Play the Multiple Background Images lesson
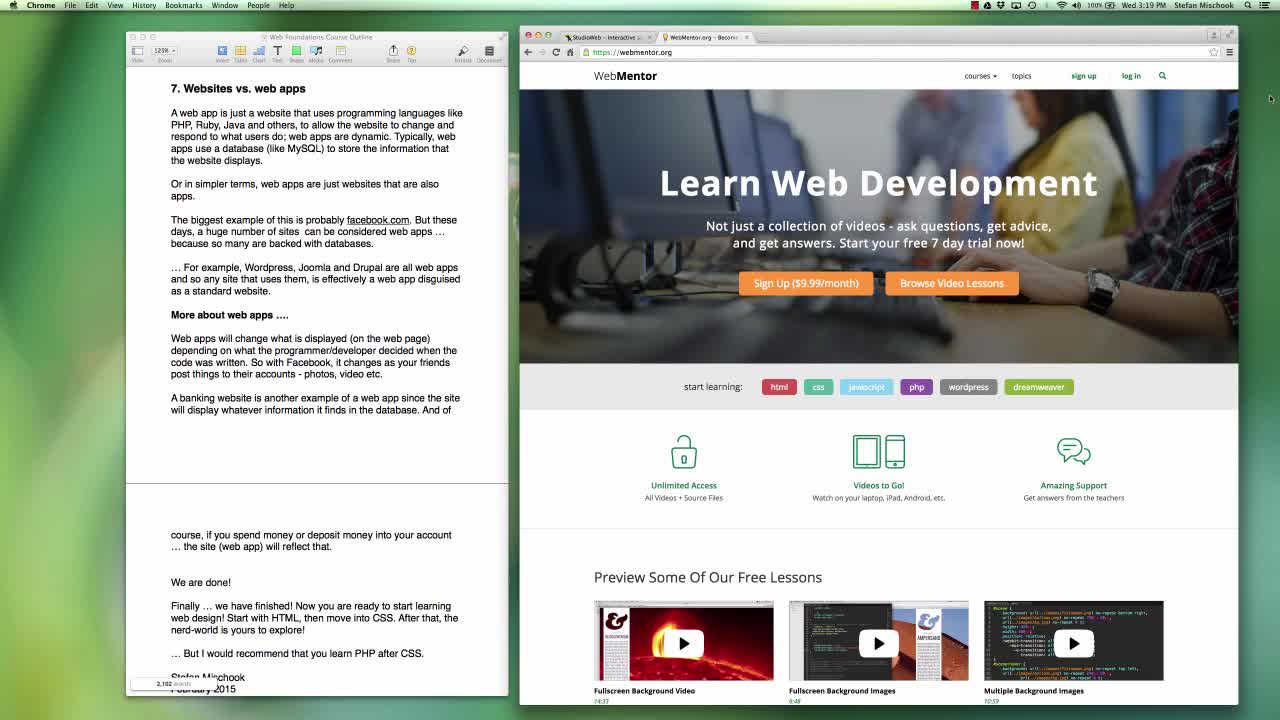This screenshot has height=720, width=1280. tap(1074, 643)
